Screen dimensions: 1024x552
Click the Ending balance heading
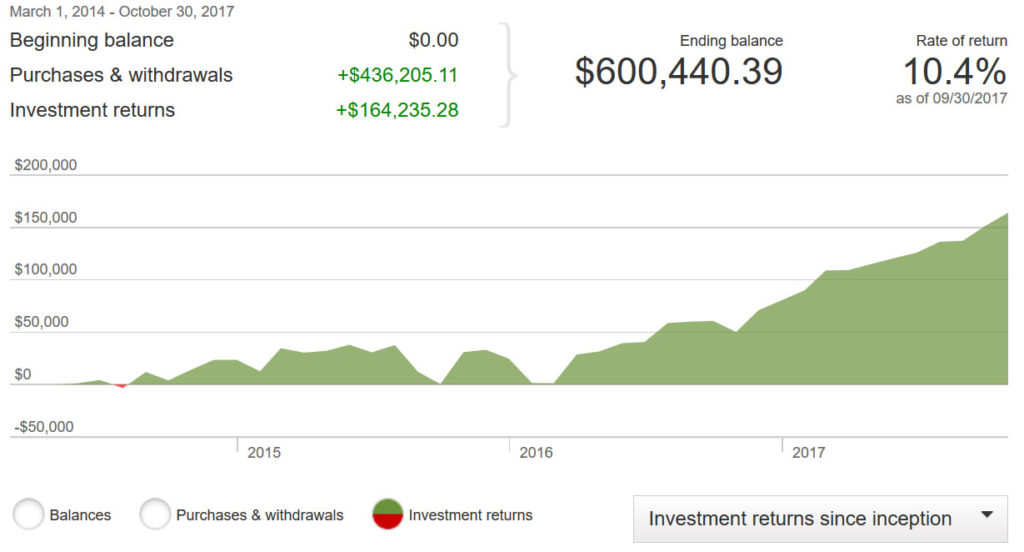click(731, 41)
